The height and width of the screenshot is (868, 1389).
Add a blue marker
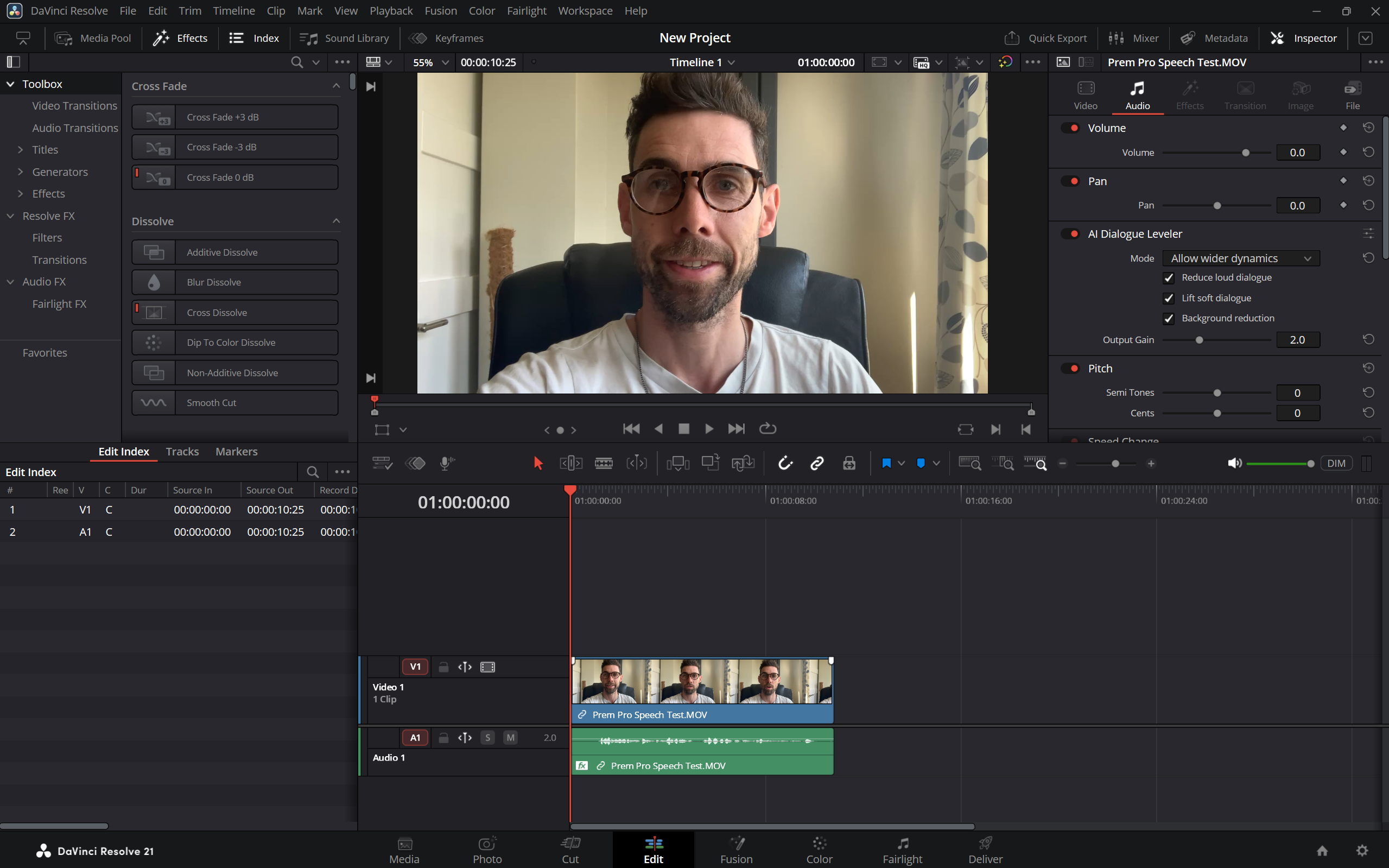(x=921, y=463)
